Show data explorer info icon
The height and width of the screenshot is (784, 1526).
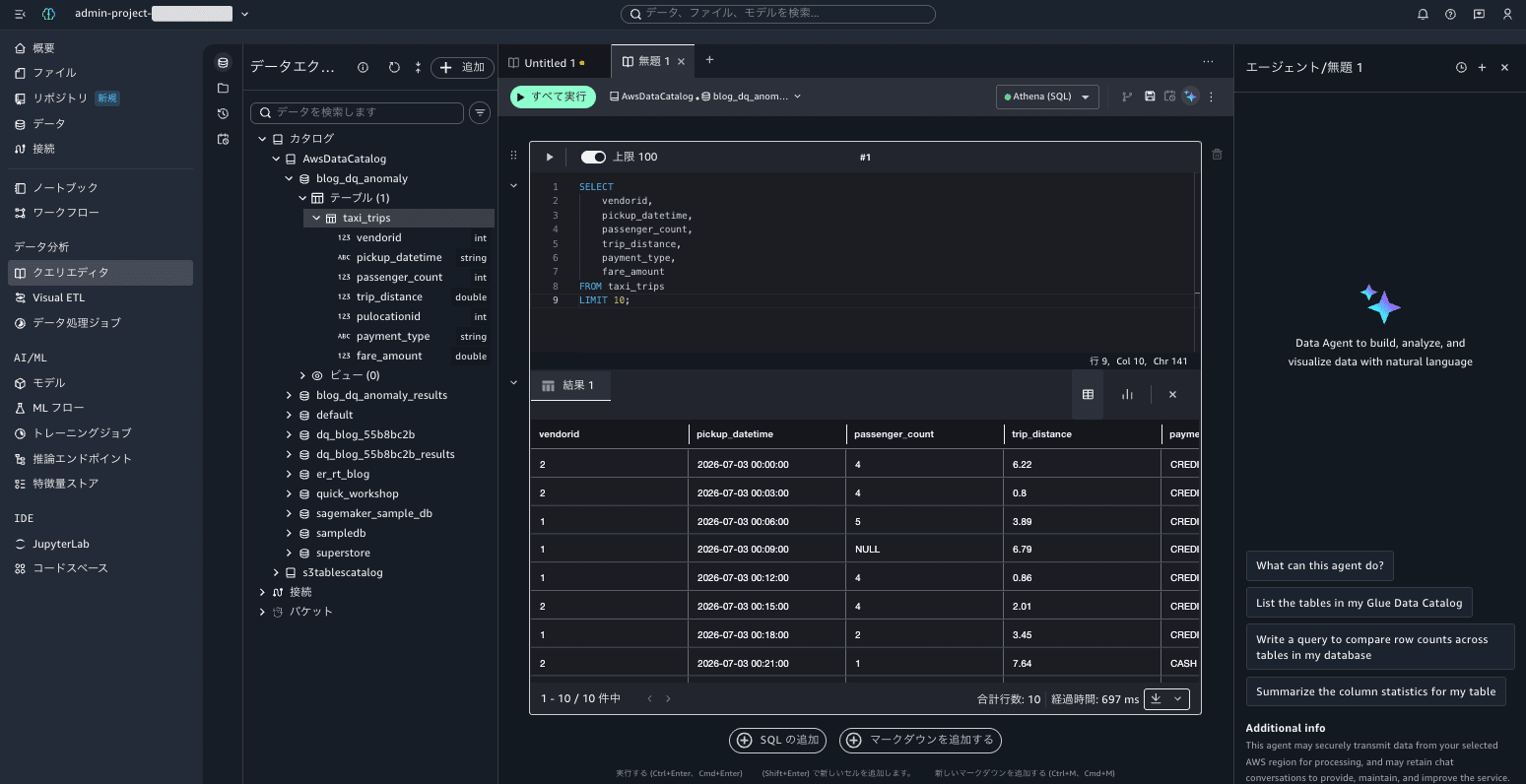[x=363, y=68]
